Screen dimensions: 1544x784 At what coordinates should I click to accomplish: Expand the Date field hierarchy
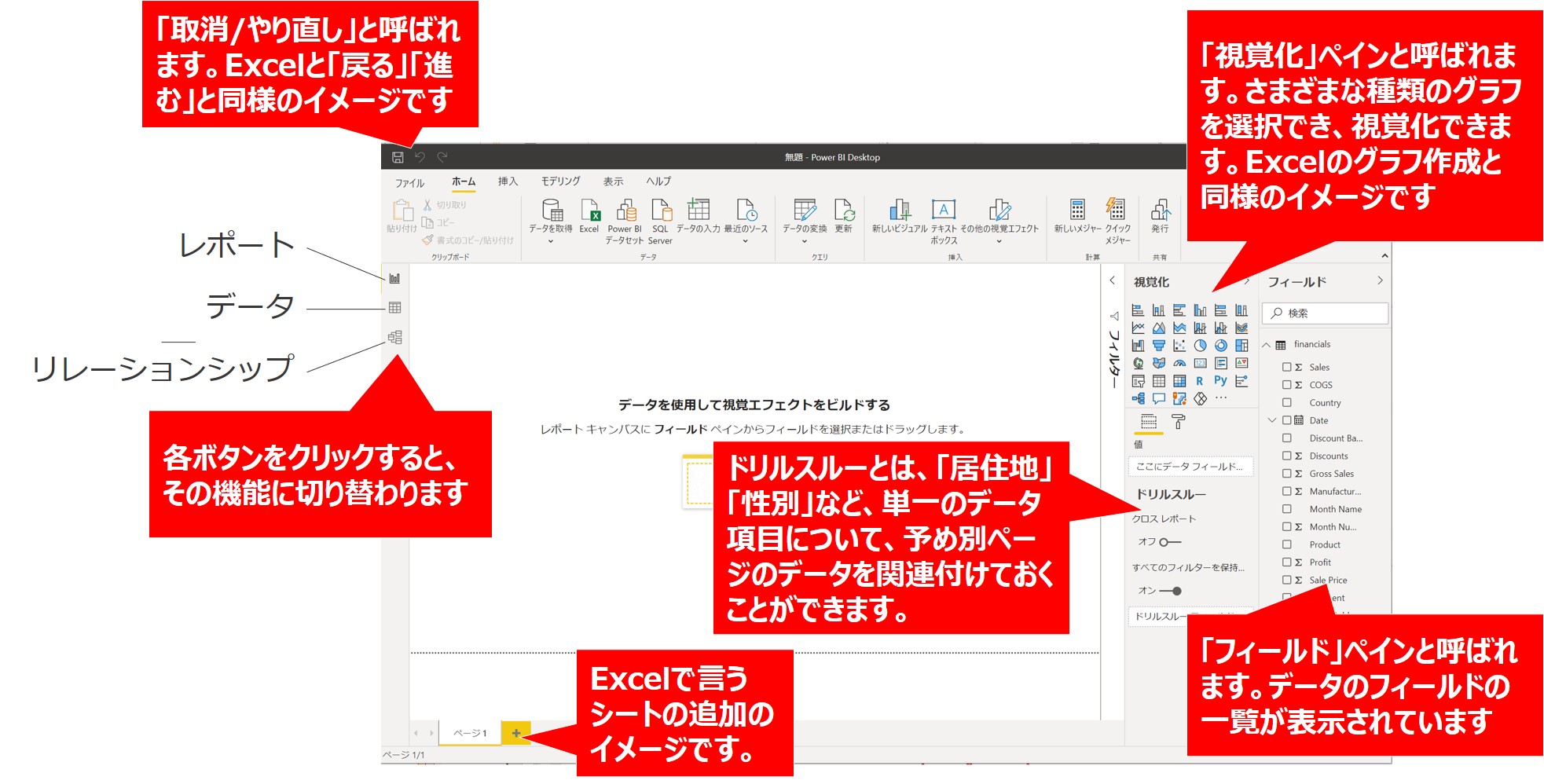click(x=1272, y=420)
